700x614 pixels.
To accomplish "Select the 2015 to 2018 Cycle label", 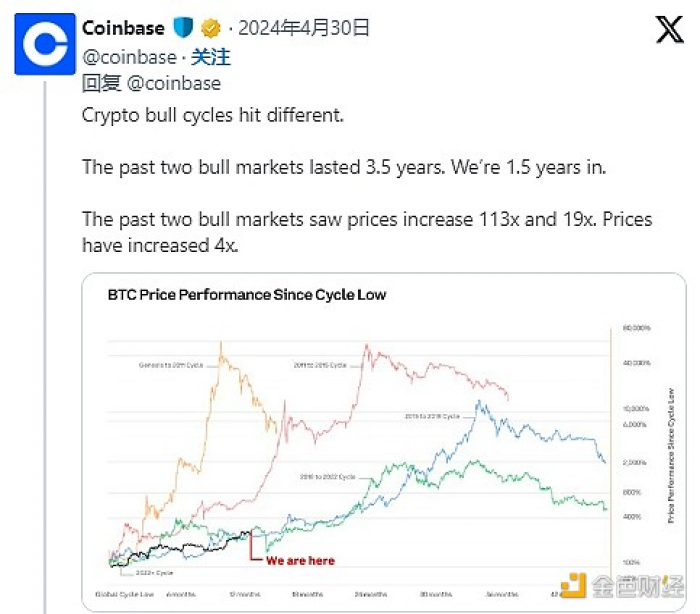I will pos(432,416).
